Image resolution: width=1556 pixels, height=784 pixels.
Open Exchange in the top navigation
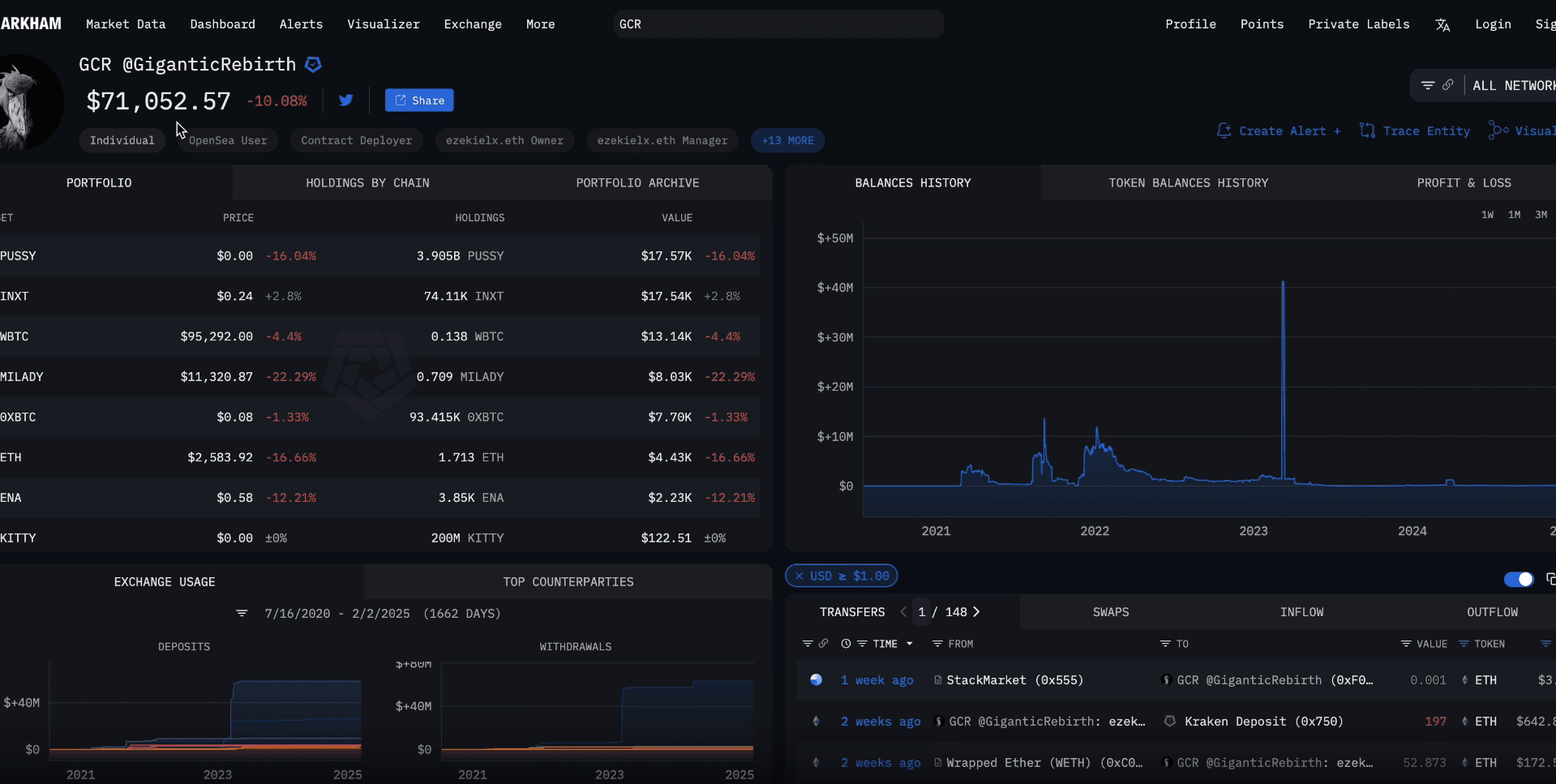pos(473,24)
